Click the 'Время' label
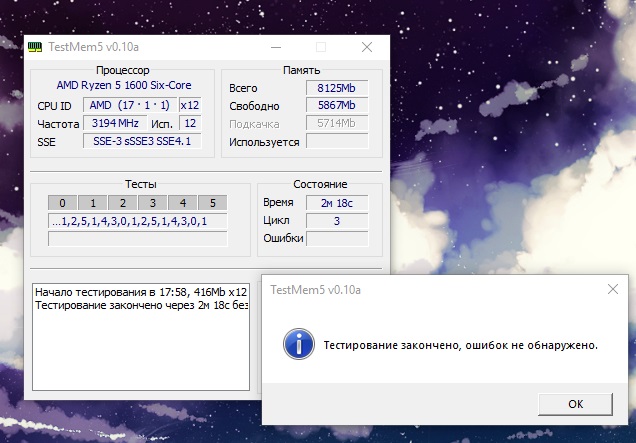This screenshot has height=443, width=636. pyautogui.click(x=278, y=202)
